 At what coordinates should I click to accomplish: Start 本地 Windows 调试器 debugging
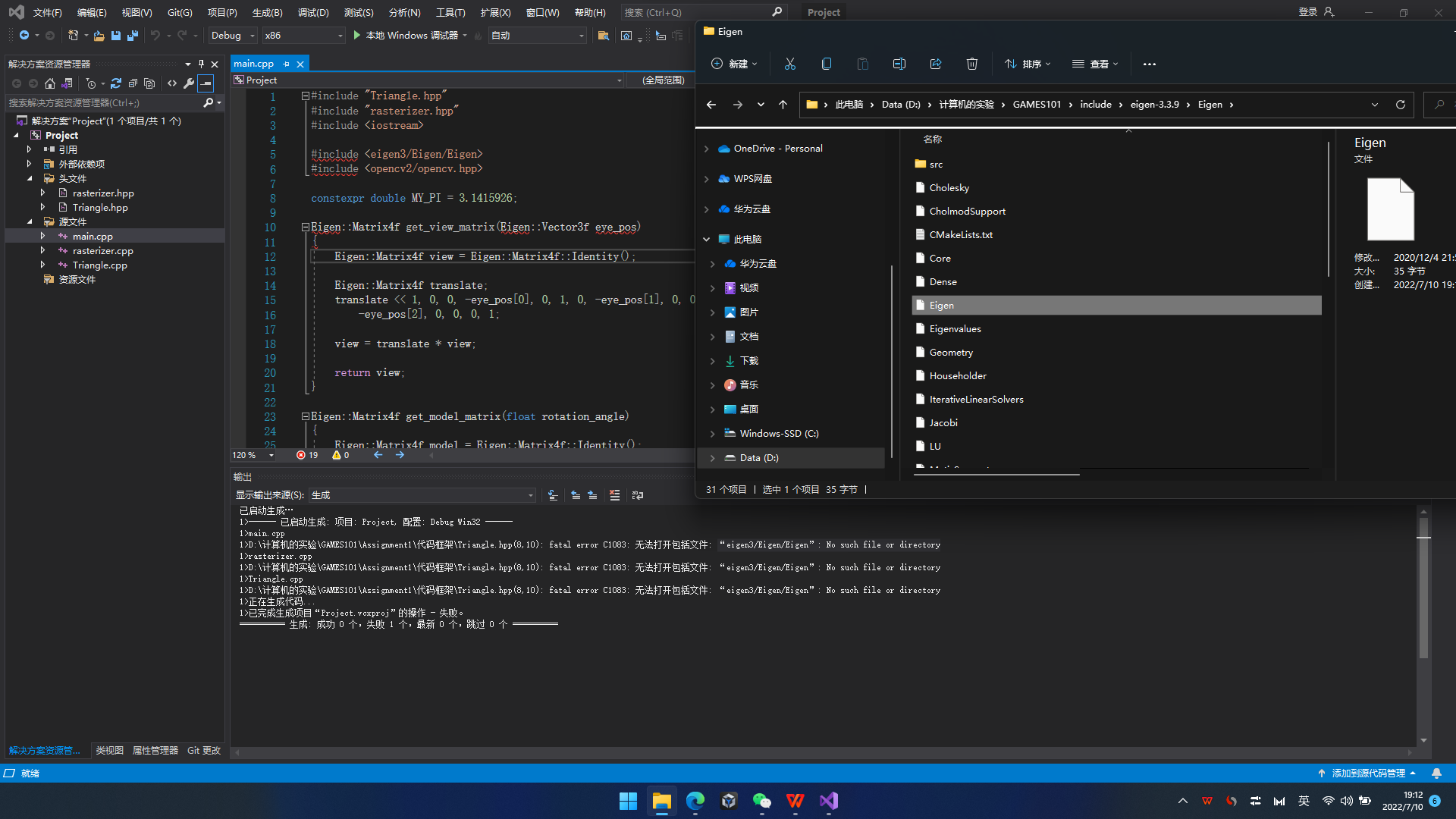[409, 36]
